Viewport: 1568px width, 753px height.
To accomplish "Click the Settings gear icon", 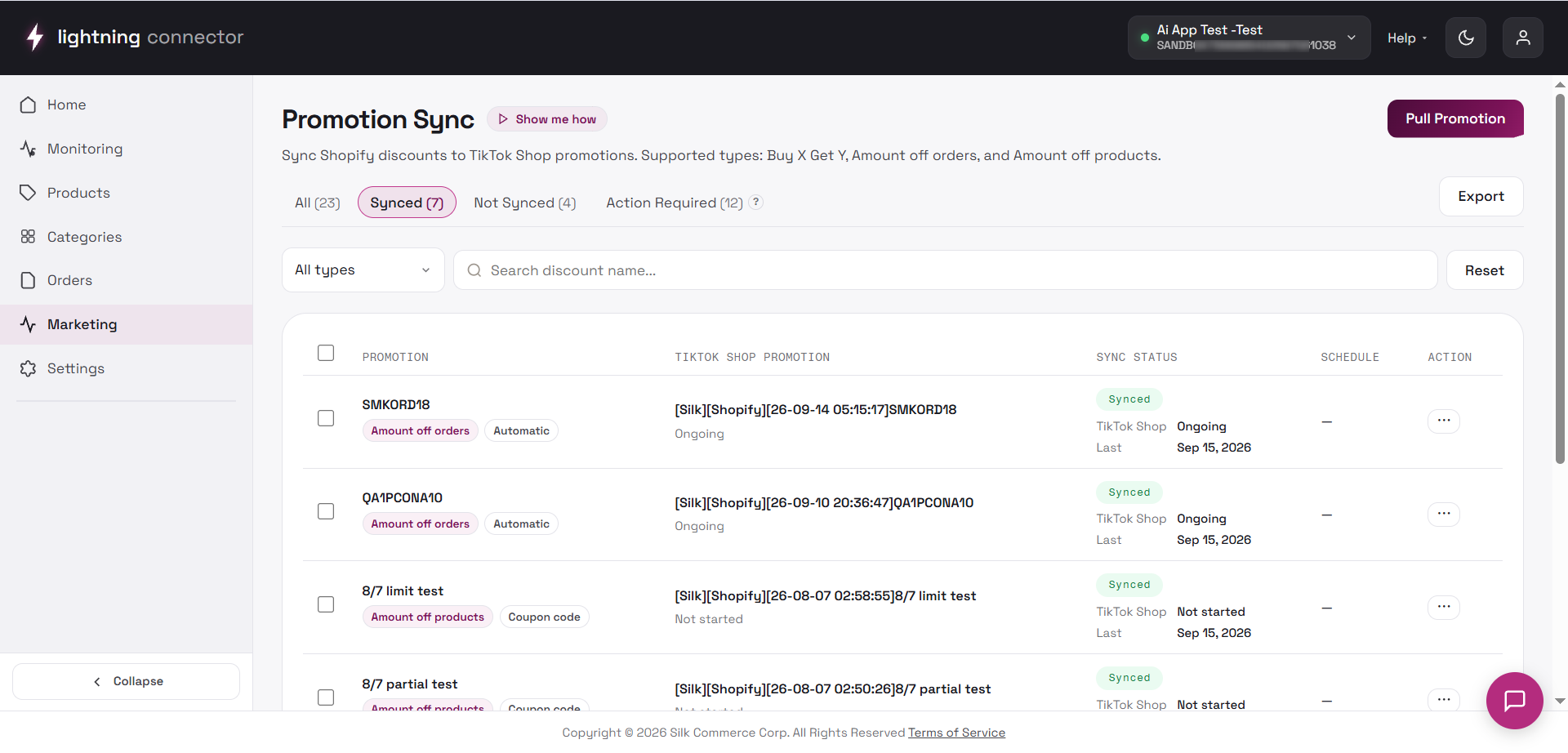I will [28, 368].
